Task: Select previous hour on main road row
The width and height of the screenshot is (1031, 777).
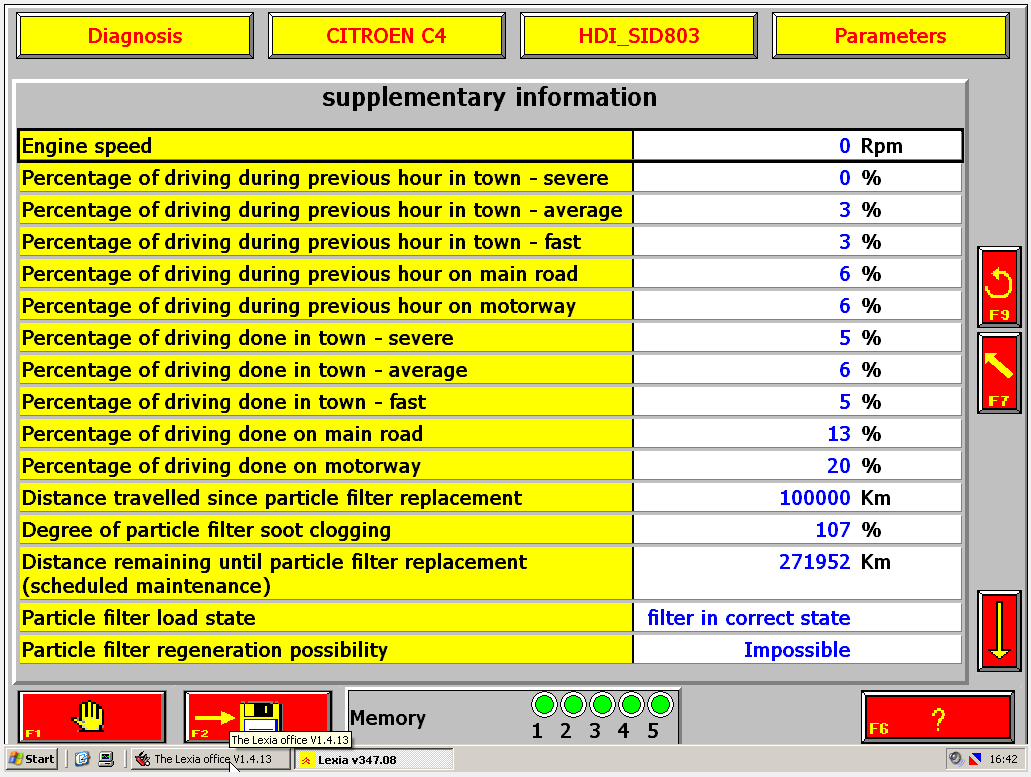Action: pyautogui.click(x=490, y=273)
